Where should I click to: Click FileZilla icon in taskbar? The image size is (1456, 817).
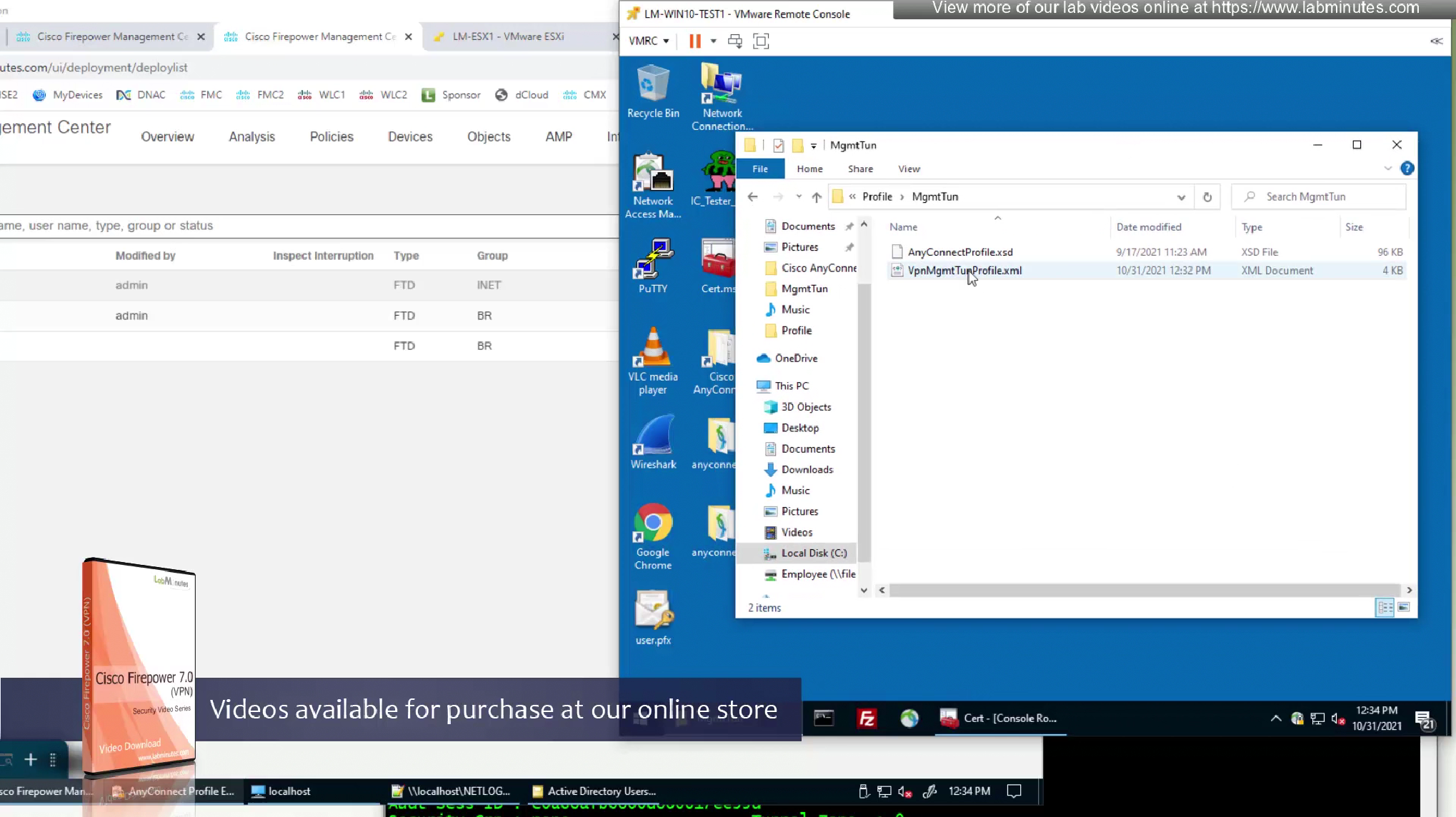(867, 718)
